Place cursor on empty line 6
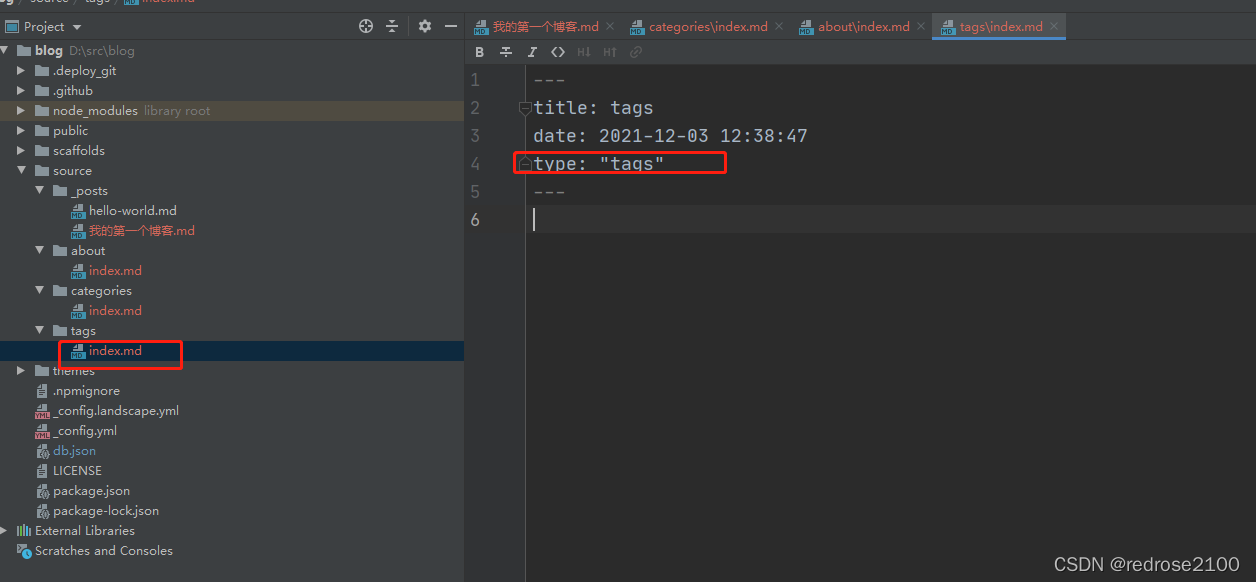This screenshot has height=582, width=1256. (890, 220)
